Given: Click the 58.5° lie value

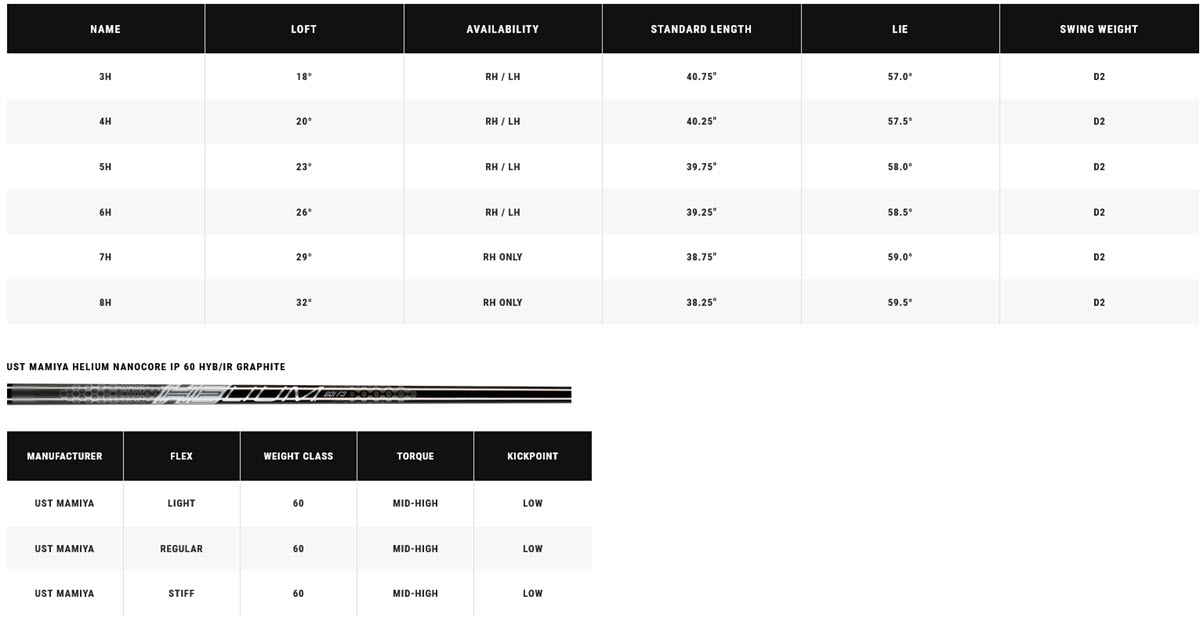Looking at the screenshot, I should point(900,212).
